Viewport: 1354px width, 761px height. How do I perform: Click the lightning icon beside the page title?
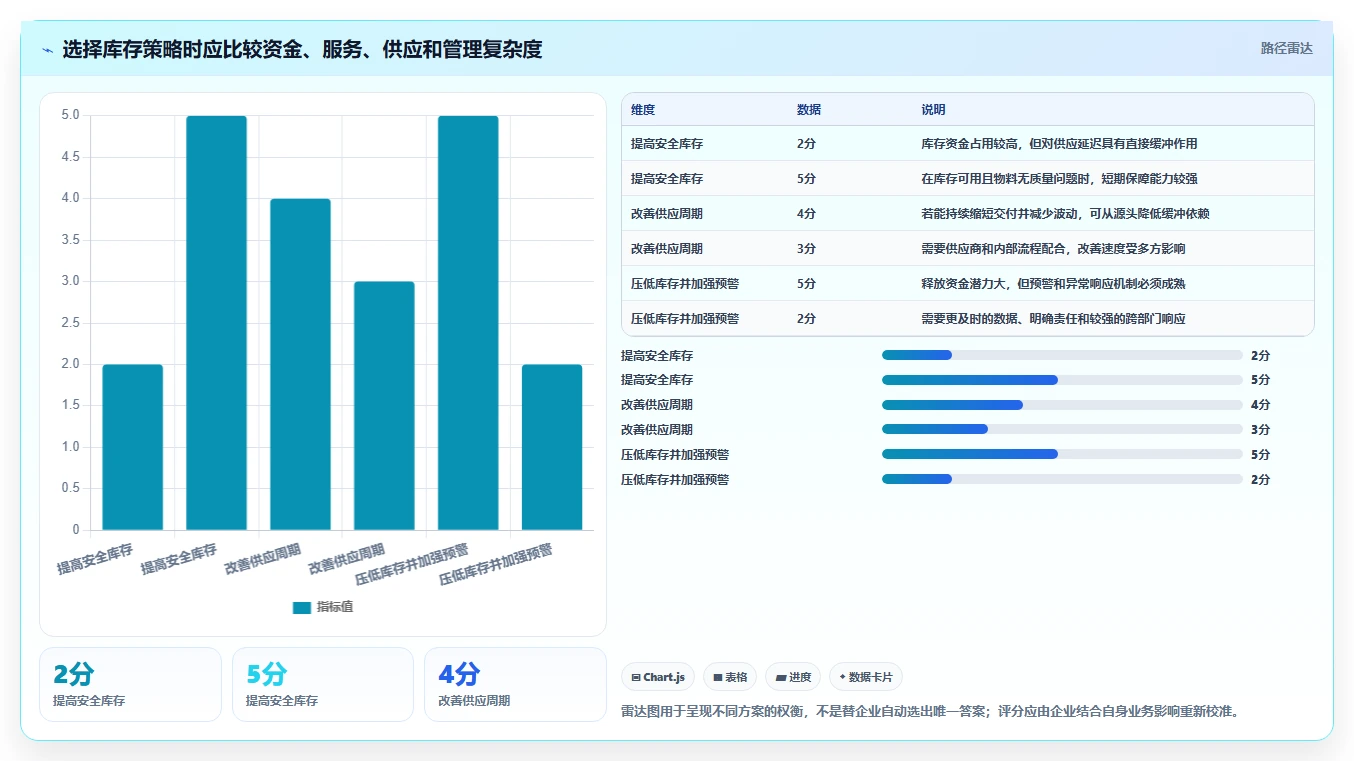pos(48,50)
